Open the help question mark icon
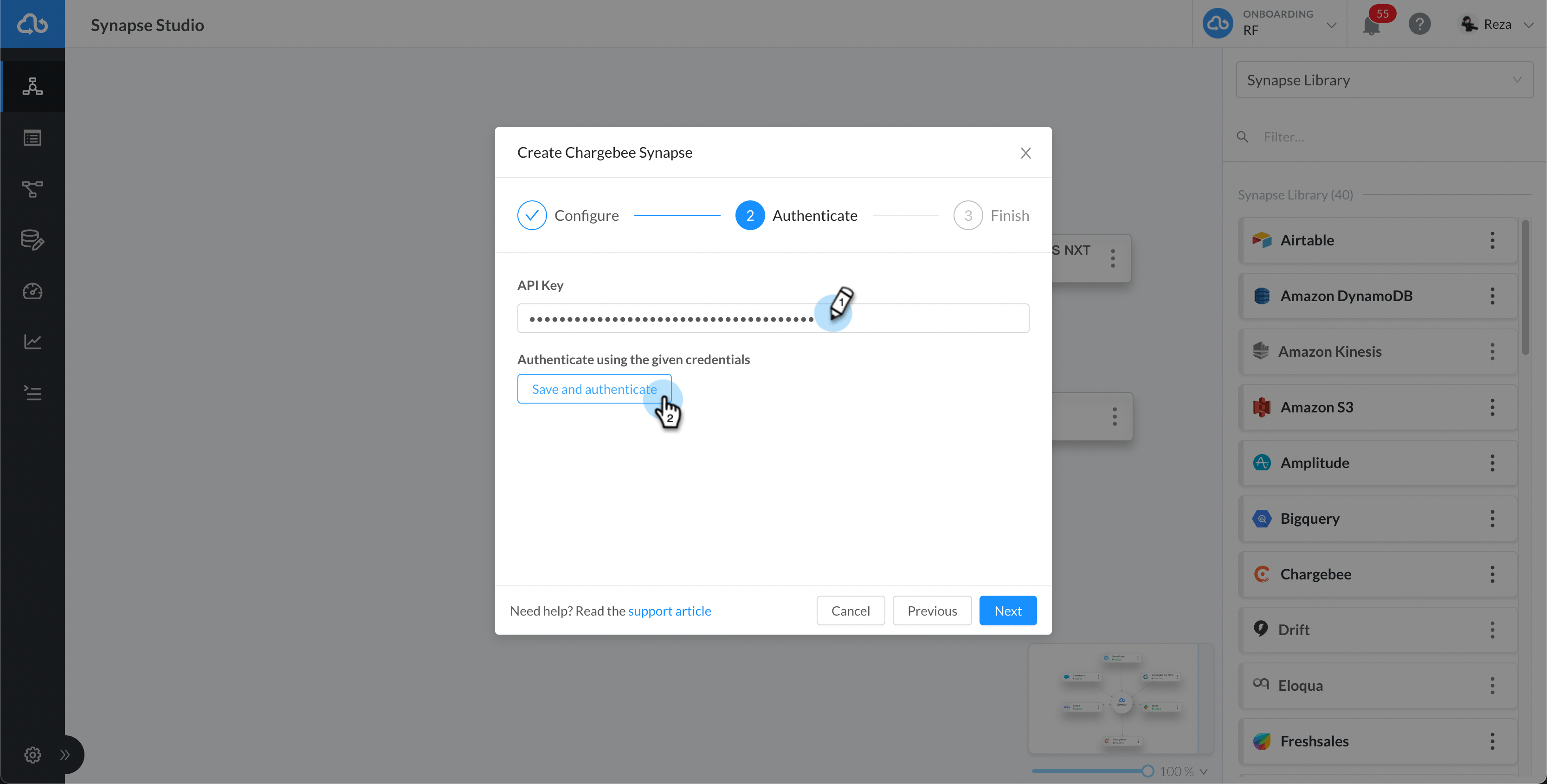1547x784 pixels. click(x=1420, y=24)
